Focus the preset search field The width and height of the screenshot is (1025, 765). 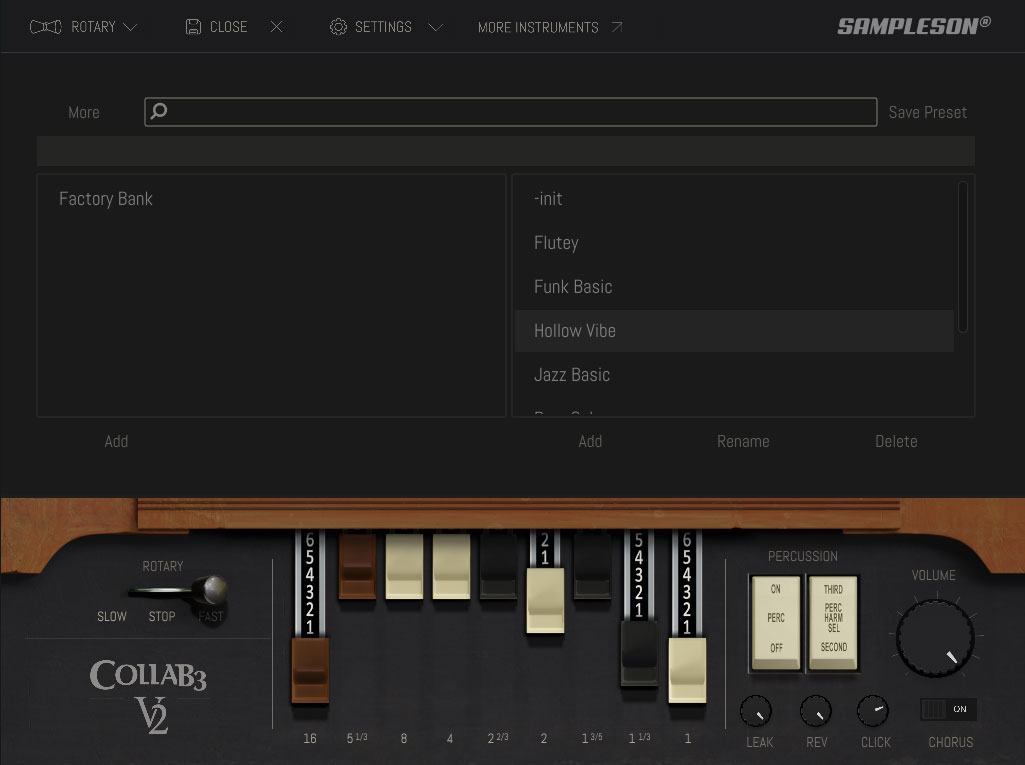[x=511, y=112]
